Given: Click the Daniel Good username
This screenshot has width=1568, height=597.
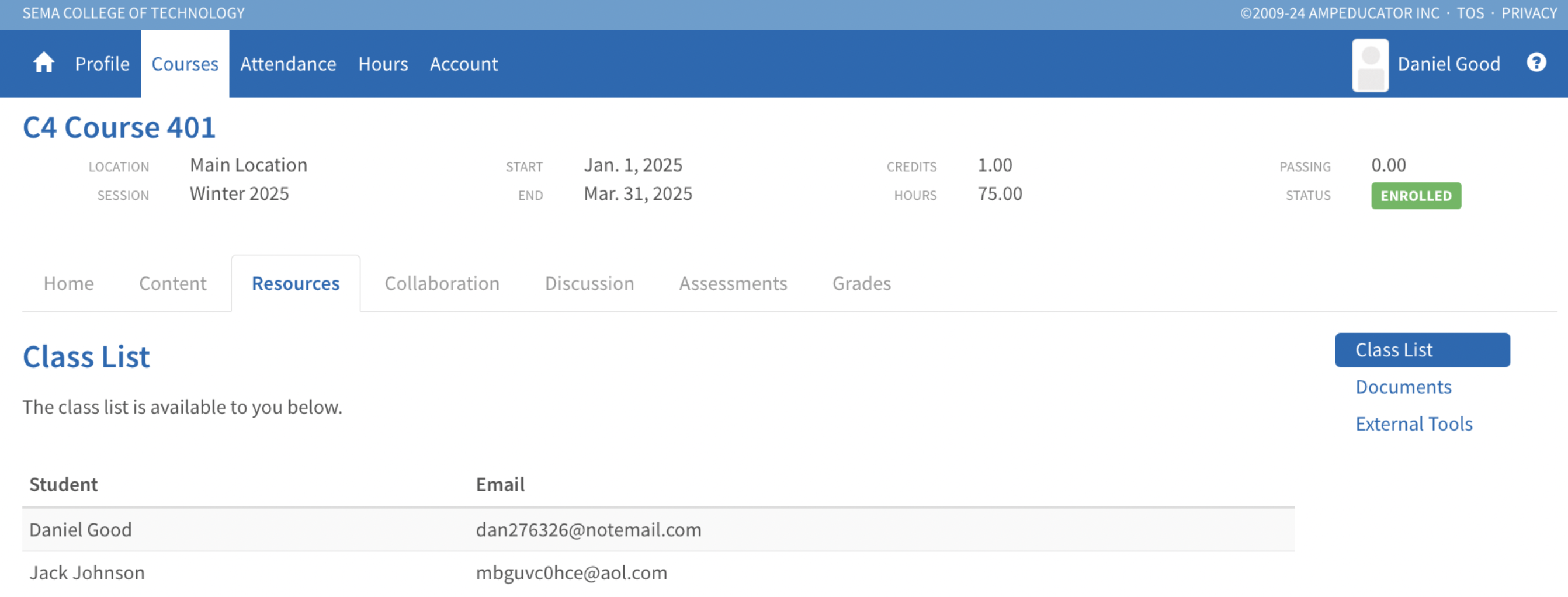Looking at the screenshot, I should pos(1448,64).
